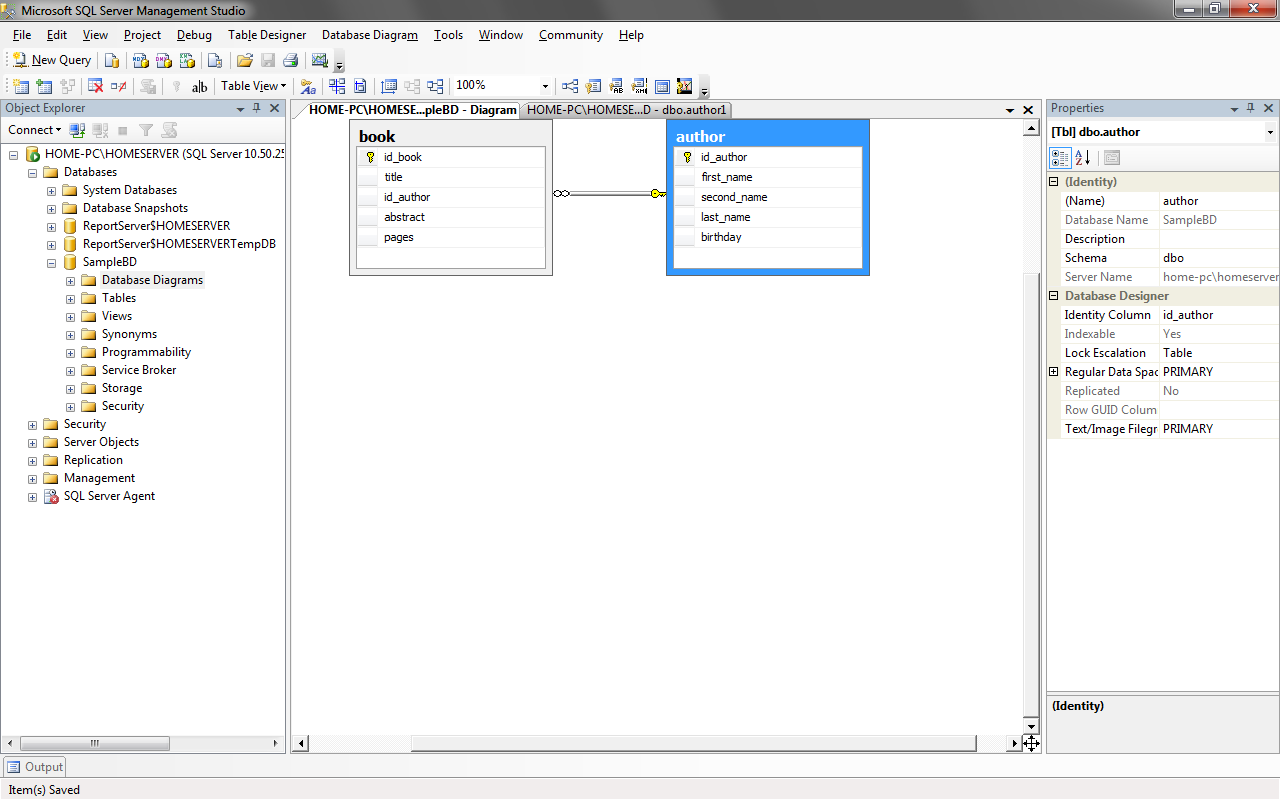Open Manage XML Indexes icon
This screenshot has height=800, width=1280.
(639, 86)
